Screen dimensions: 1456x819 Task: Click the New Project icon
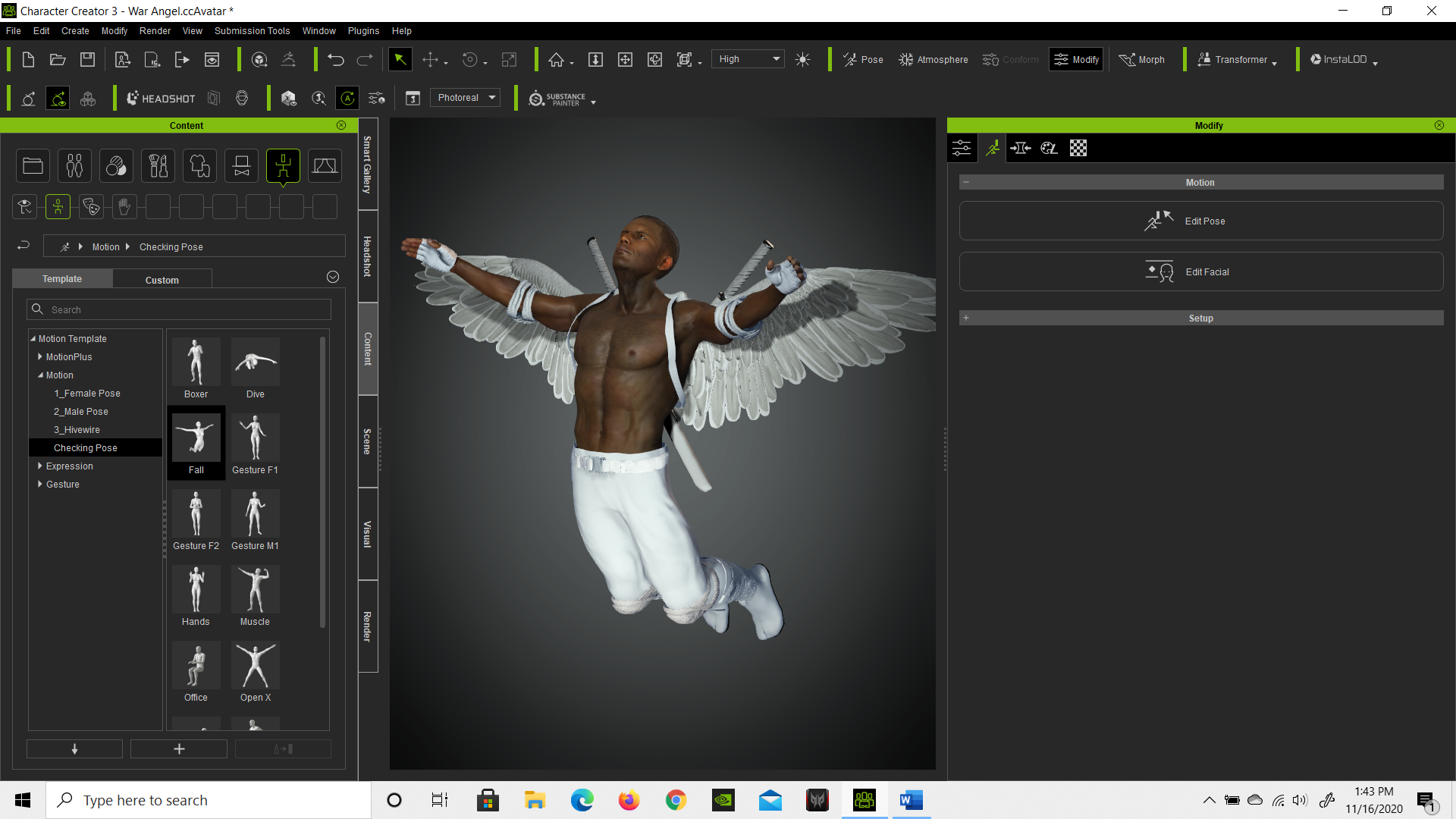(x=28, y=60)
